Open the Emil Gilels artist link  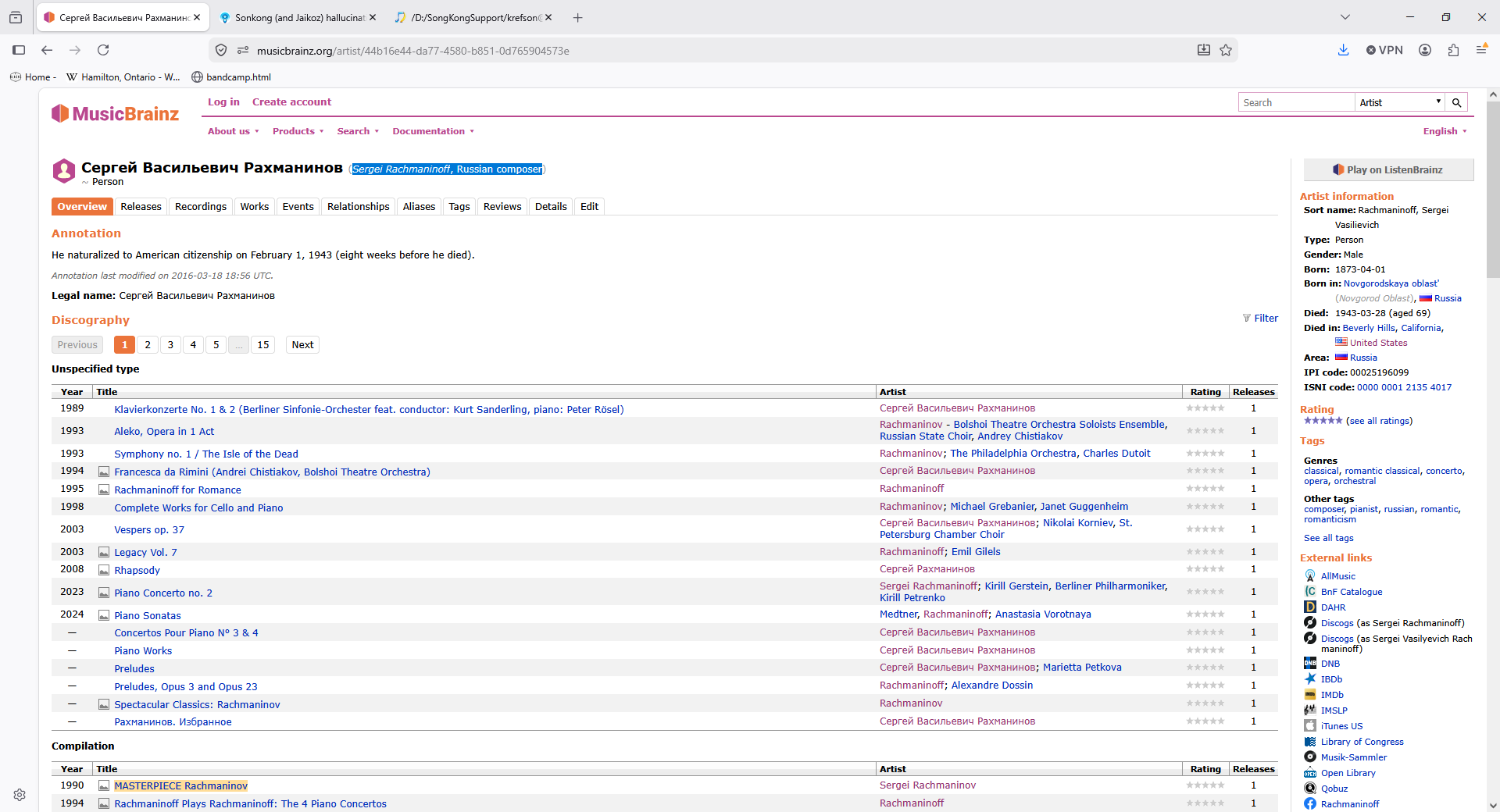(976, 552)
